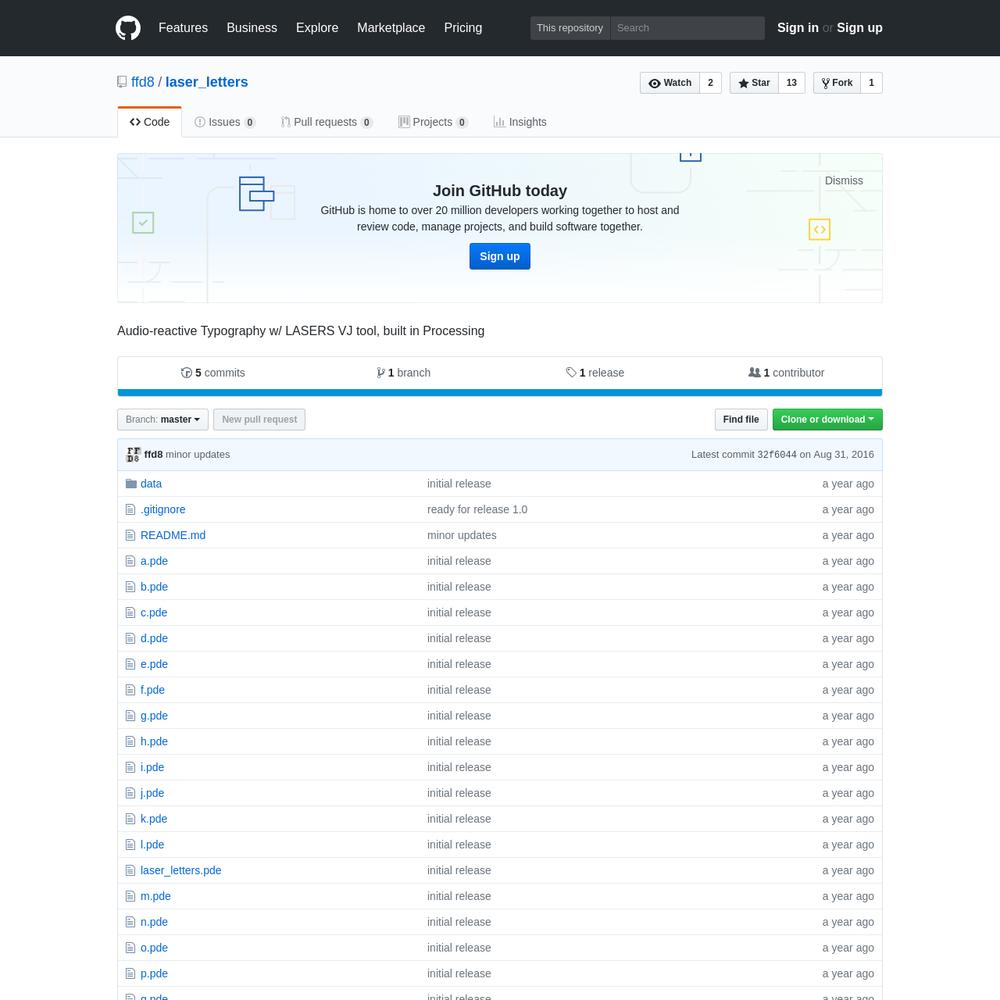Click the repository book icon beside ffd8

pyautogui.click(x=122, y=82)
